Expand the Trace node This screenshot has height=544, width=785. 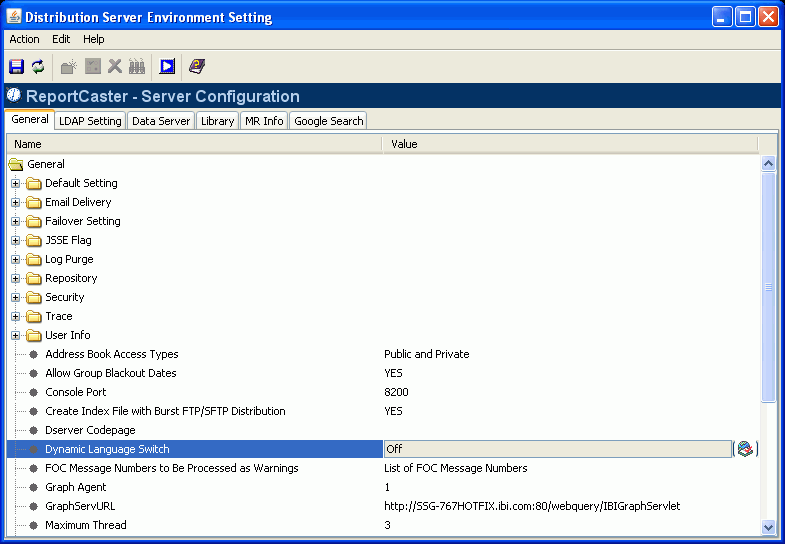(x=16, y=316)
